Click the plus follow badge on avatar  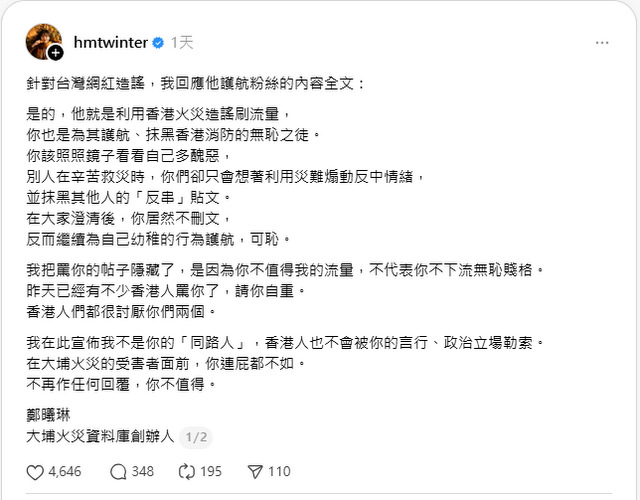[56, 53]
